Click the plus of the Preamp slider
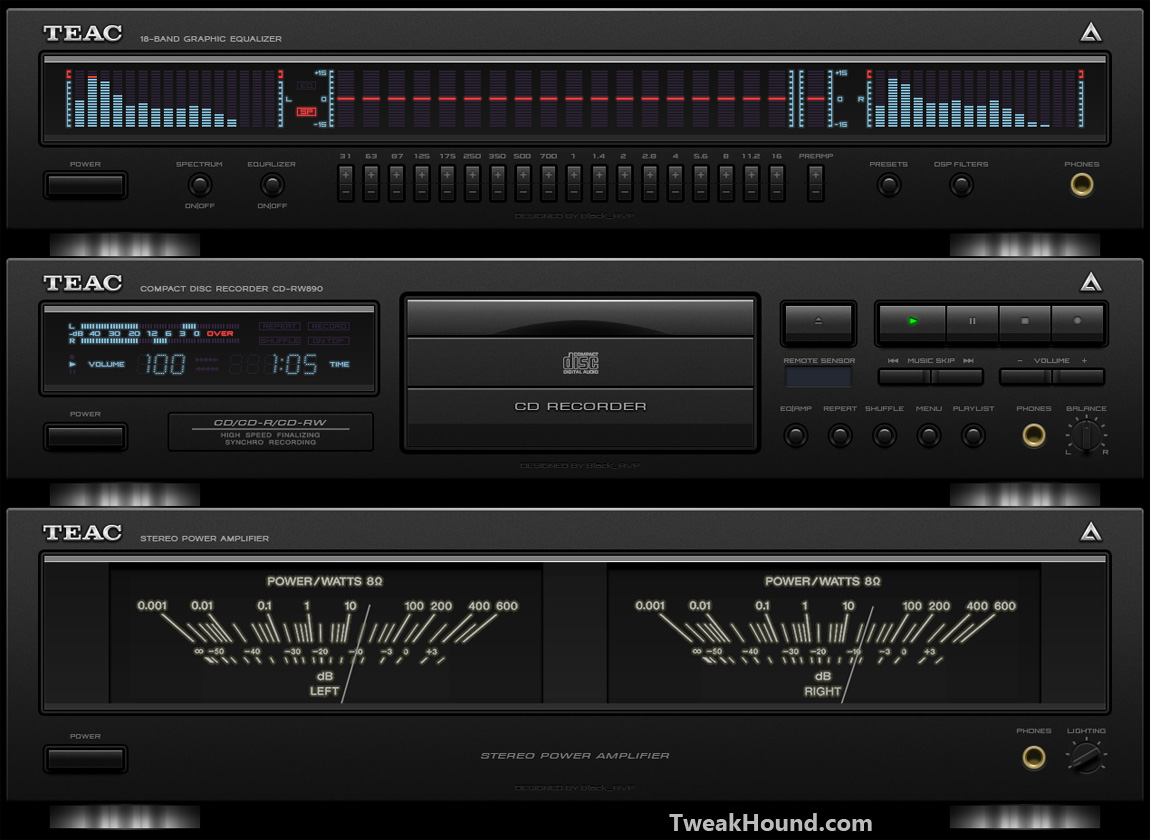The image size is (1150, 840). coord(815,175)
